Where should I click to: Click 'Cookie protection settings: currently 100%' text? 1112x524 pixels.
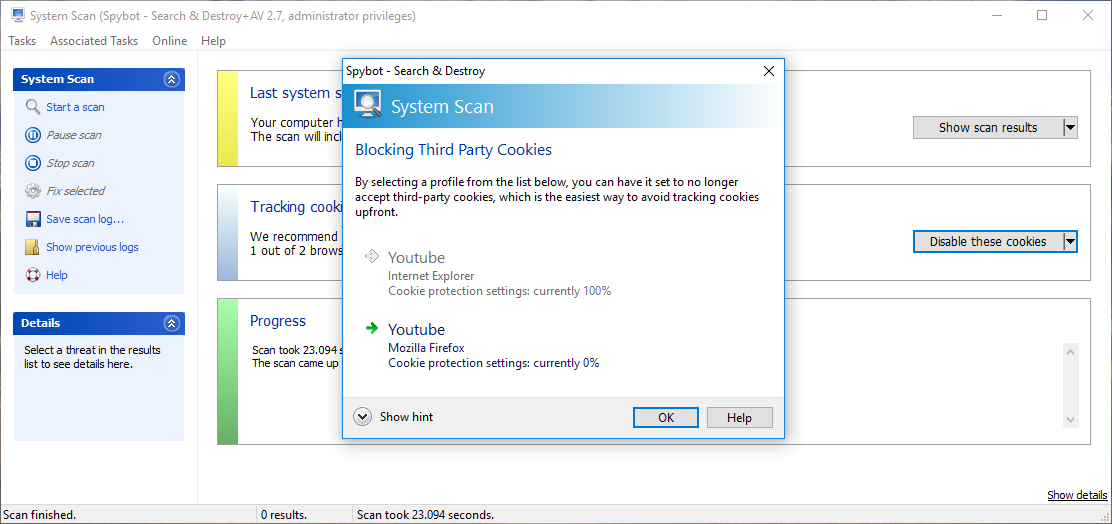pos(499,291)
